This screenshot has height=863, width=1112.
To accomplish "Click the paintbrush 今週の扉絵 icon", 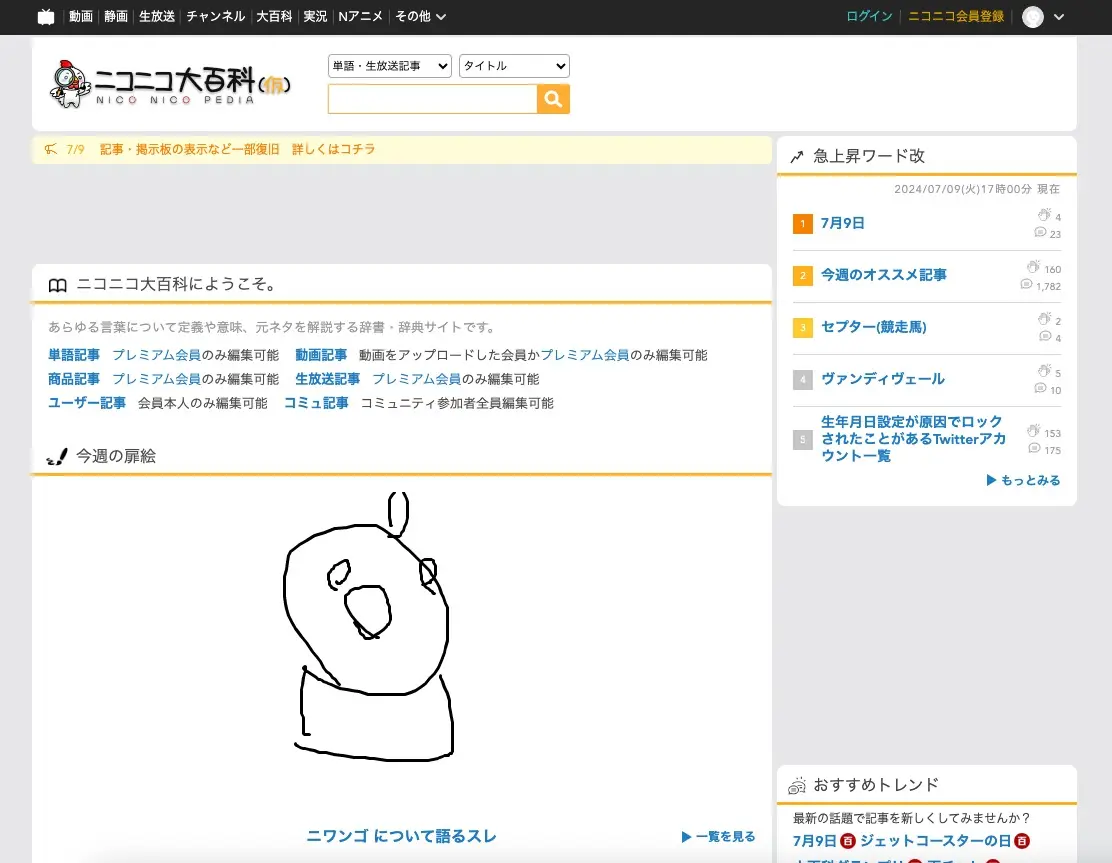I will (x=57, y=457).
